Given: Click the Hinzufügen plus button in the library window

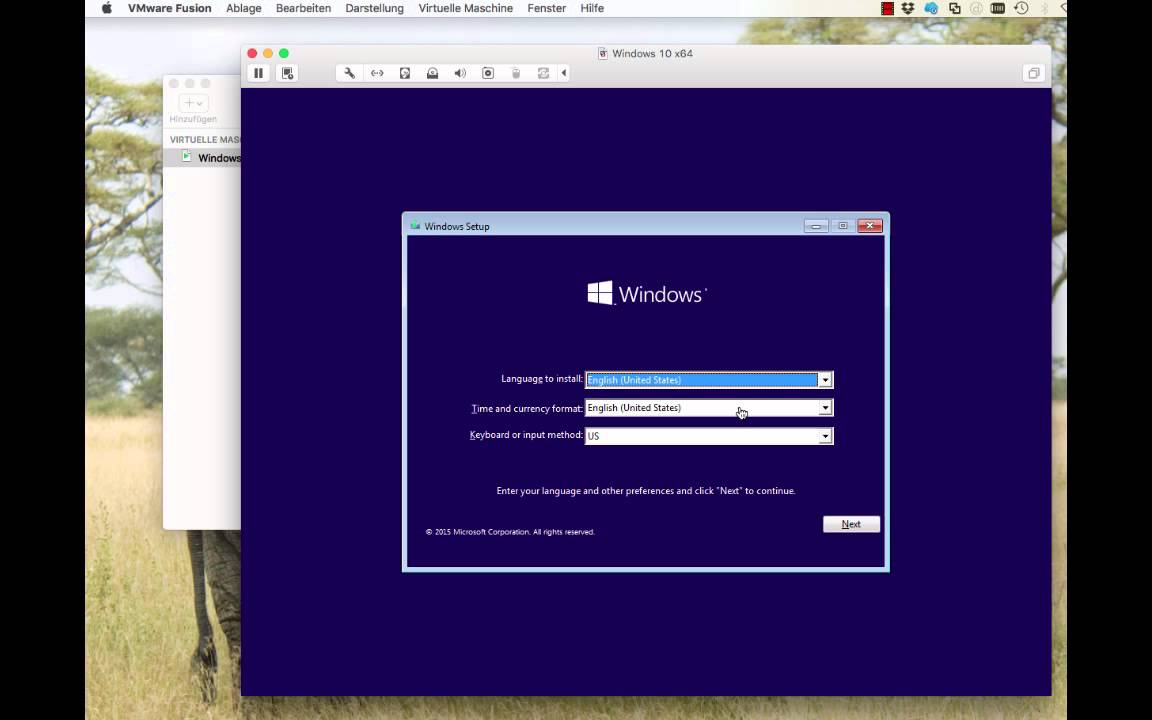Looking at the screenshot, I should click(x=193, y=103).
